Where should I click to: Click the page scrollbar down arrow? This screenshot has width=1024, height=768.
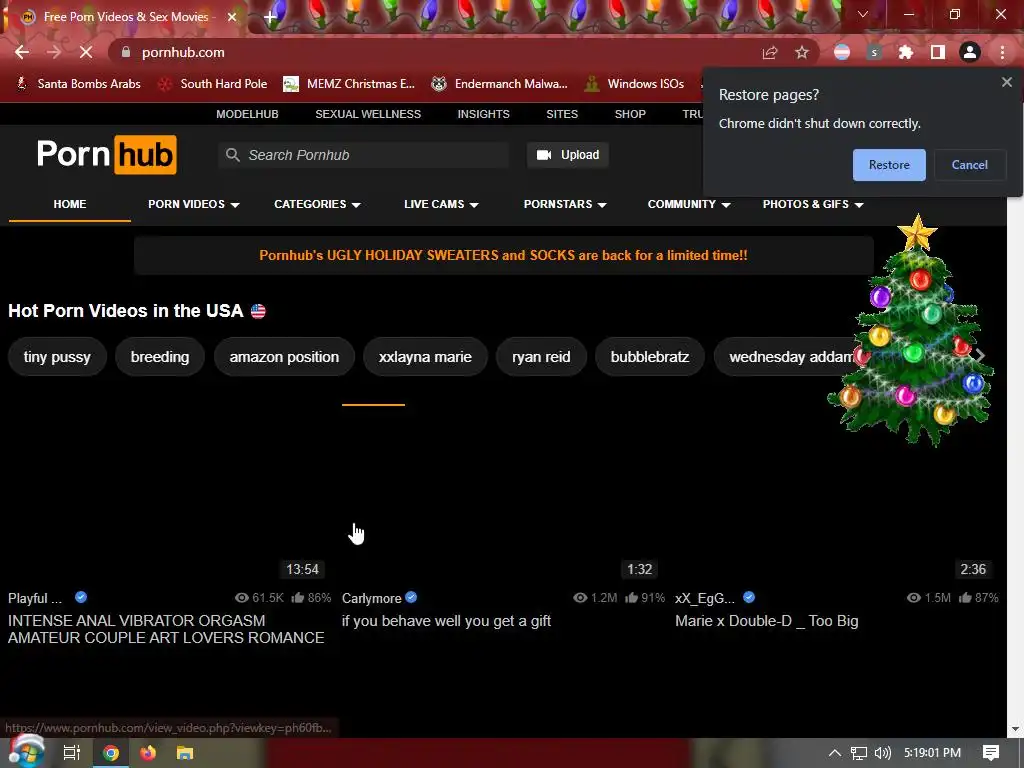point(1015,729)
